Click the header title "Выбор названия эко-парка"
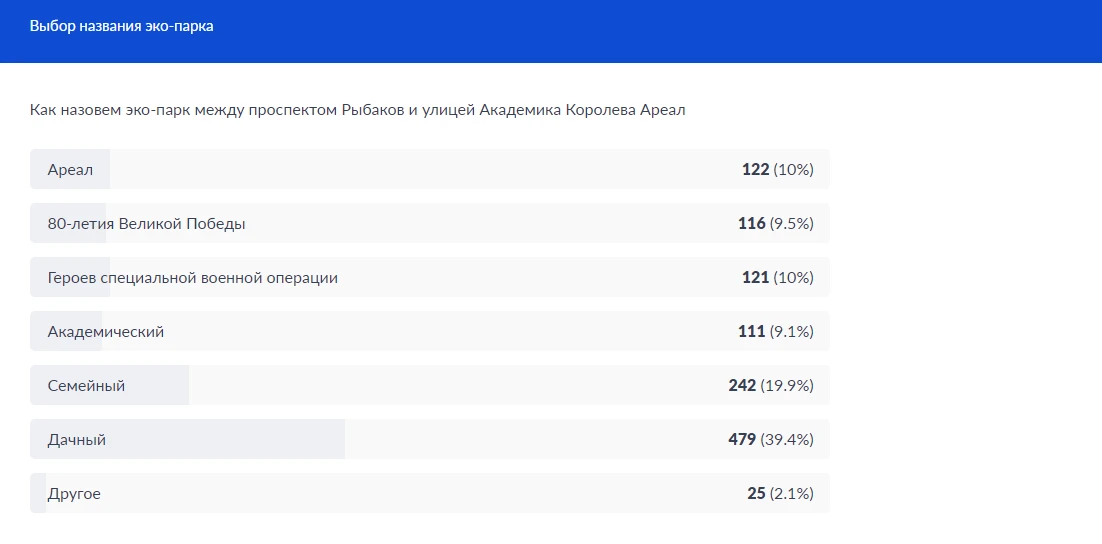 (x=121, y=27)
